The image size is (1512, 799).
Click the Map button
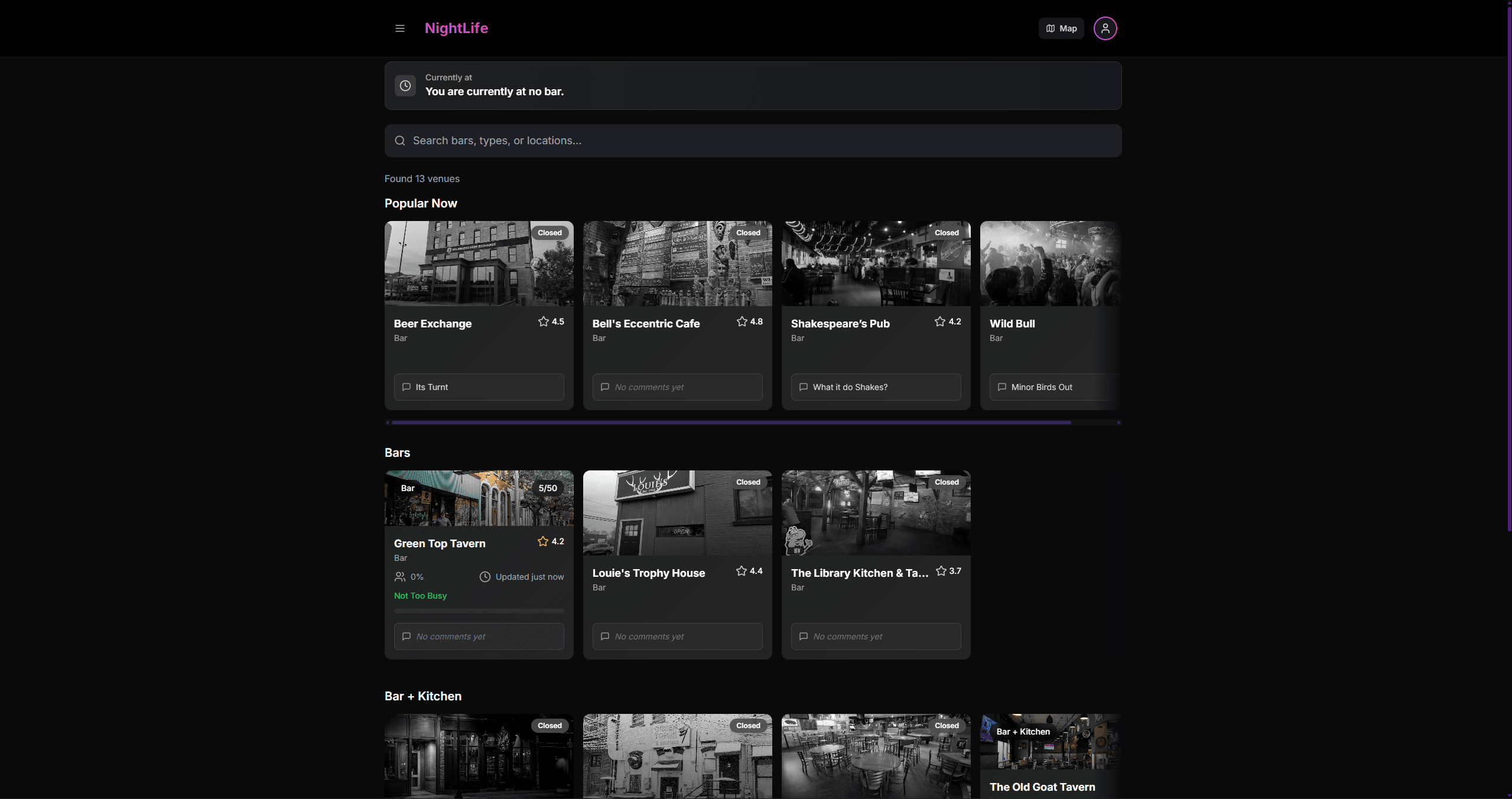point(1061,28)
